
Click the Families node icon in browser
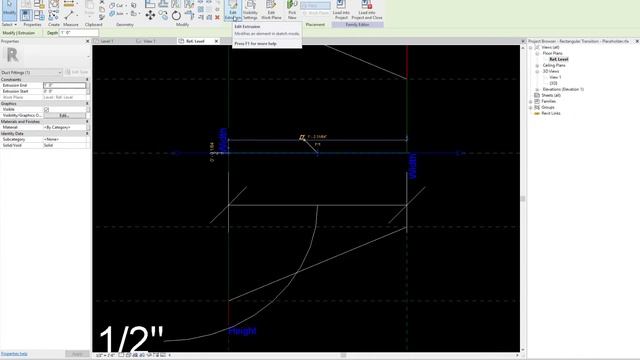coord(537,101)
